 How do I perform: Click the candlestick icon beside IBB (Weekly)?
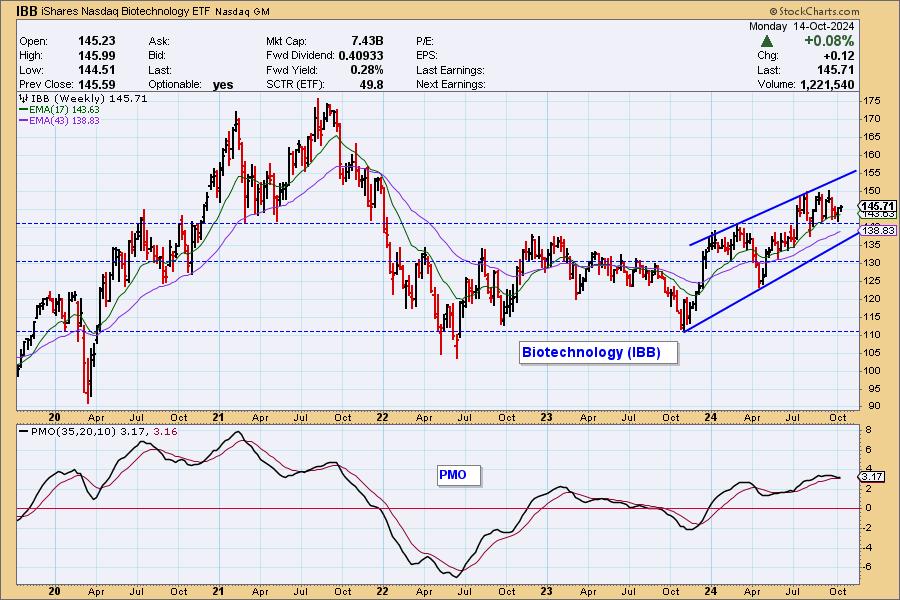pos(24,99)
